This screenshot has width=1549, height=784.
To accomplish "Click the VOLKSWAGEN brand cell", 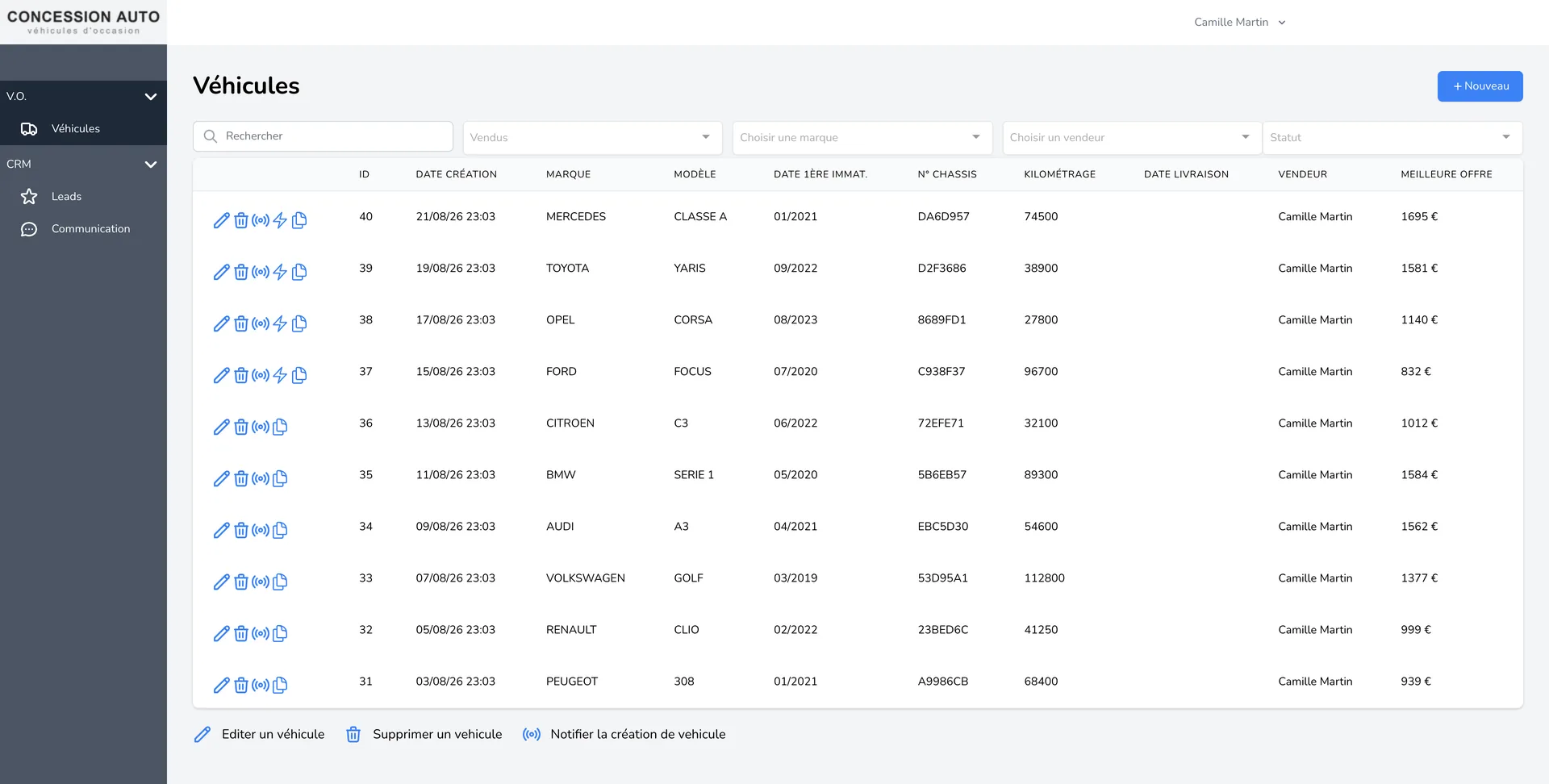I will (585, 578).
